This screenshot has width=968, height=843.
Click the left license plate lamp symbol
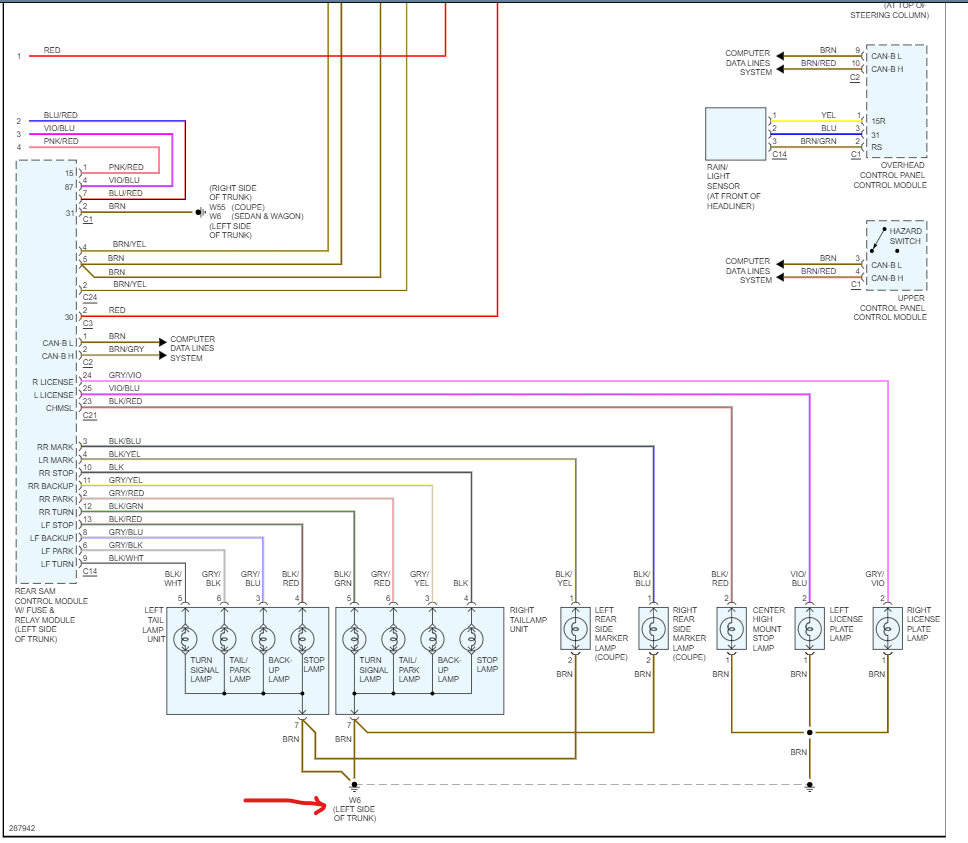(x=809, y=629)
